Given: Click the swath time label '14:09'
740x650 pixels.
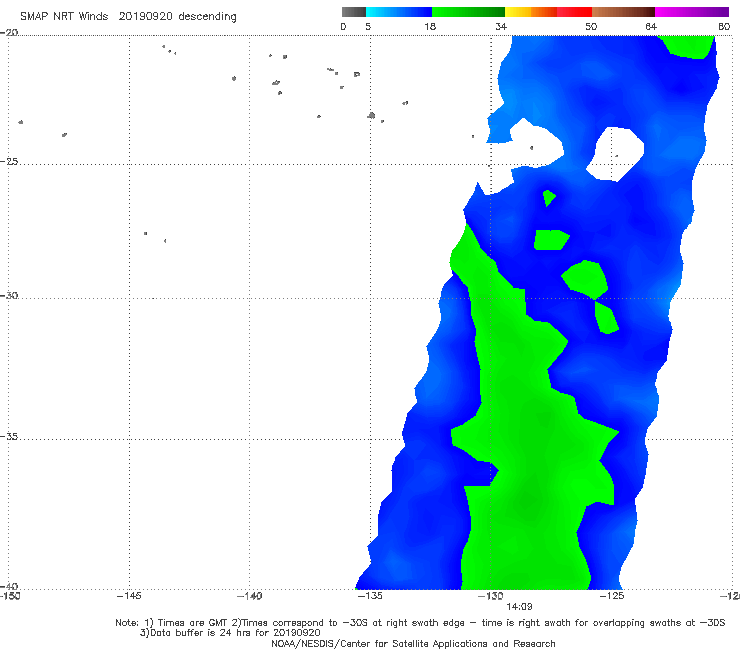Looking at the screenshot, I should (519, 607).
